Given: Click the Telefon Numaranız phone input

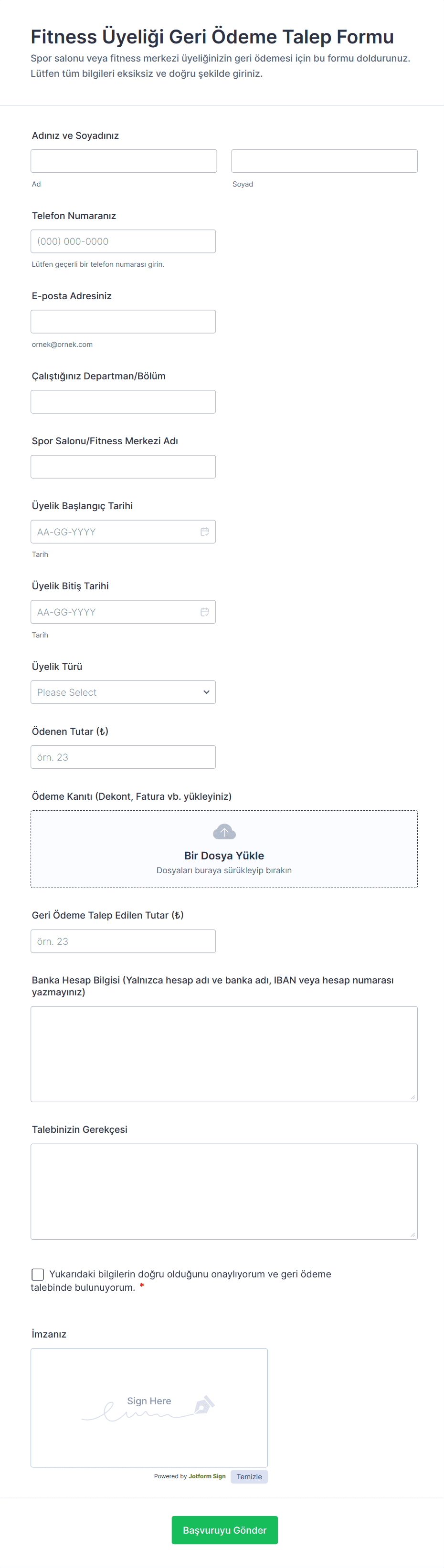Looking at the screenshot, I should pos(123,241).
